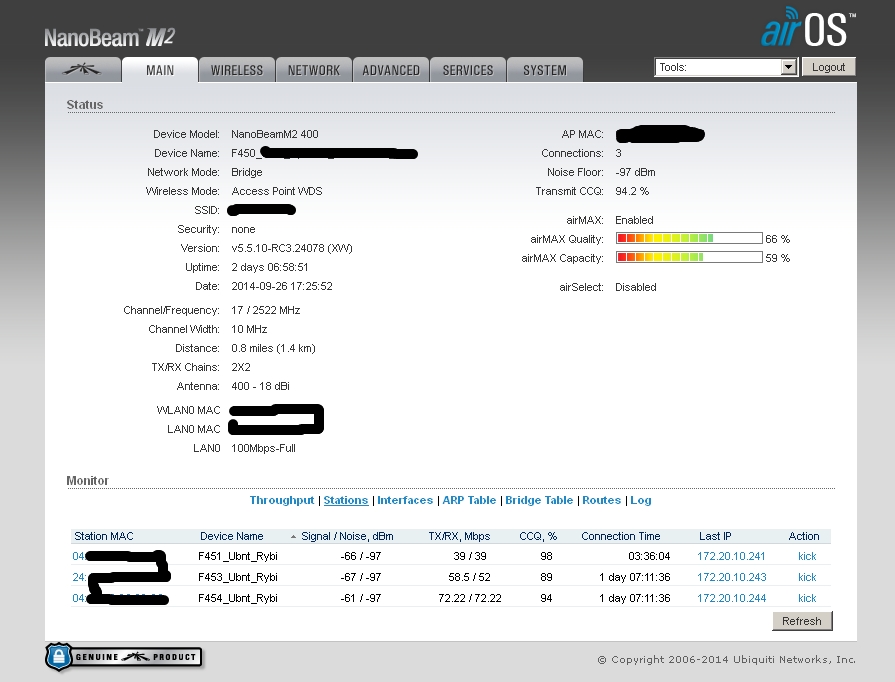Image resolution: width=895 pixels, height=682 pixels.
Task: Open the ADVANCED tab
Action: click(x=391, y=70)
